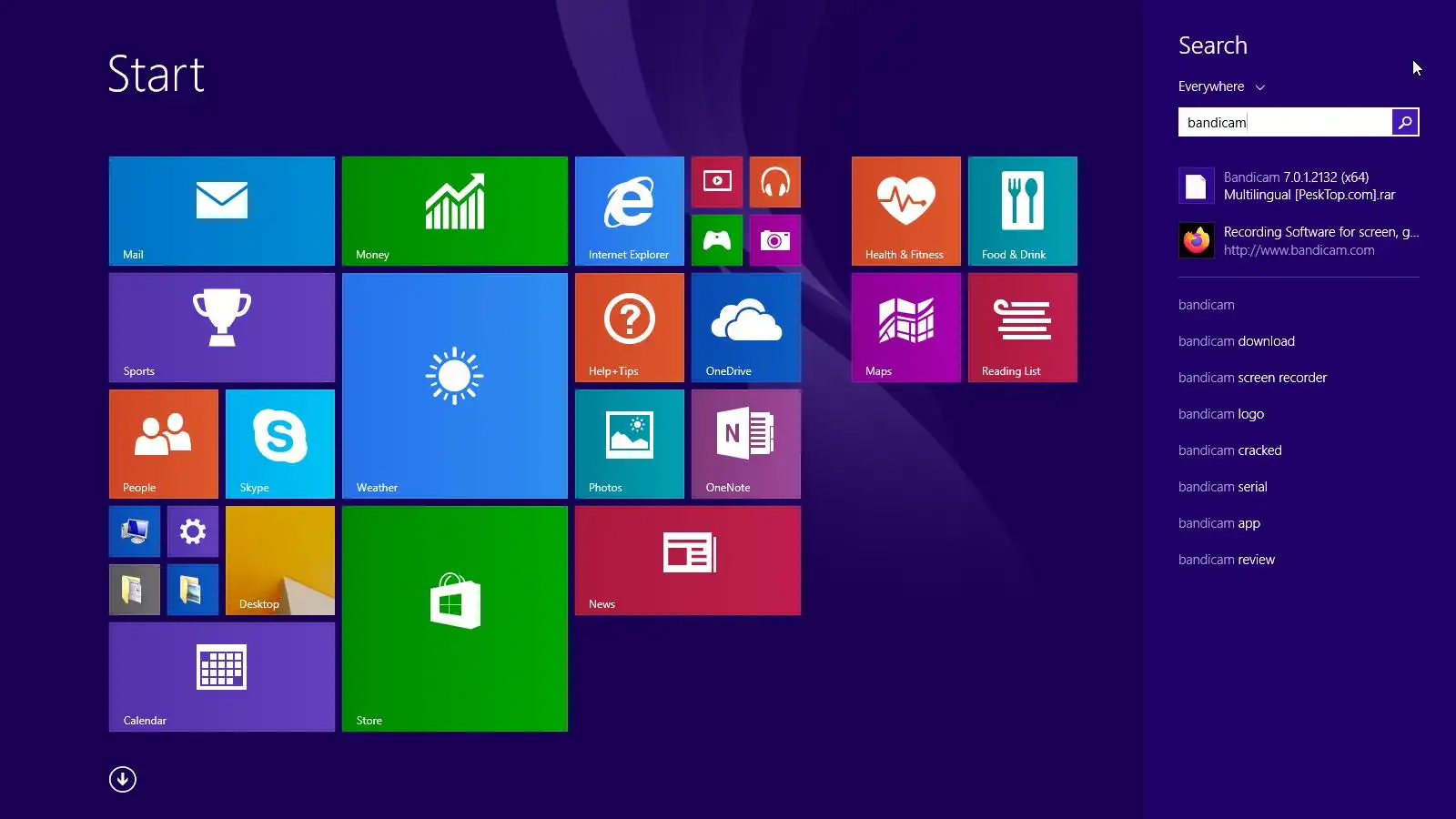
Task: Open the Health & Fitness tile
Action: click(906, 211)
